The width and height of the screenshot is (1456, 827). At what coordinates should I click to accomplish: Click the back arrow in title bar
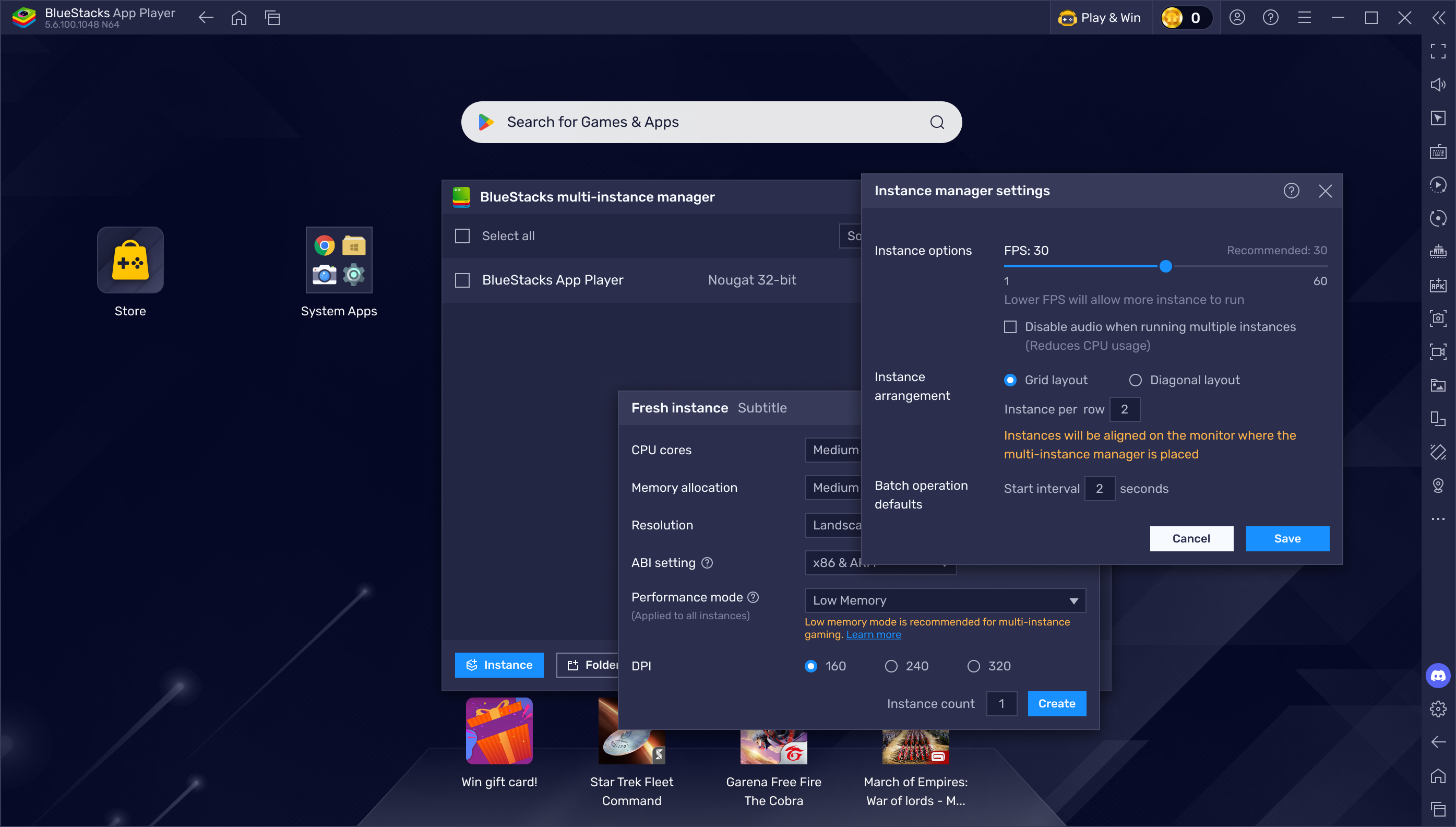(206, 18)
